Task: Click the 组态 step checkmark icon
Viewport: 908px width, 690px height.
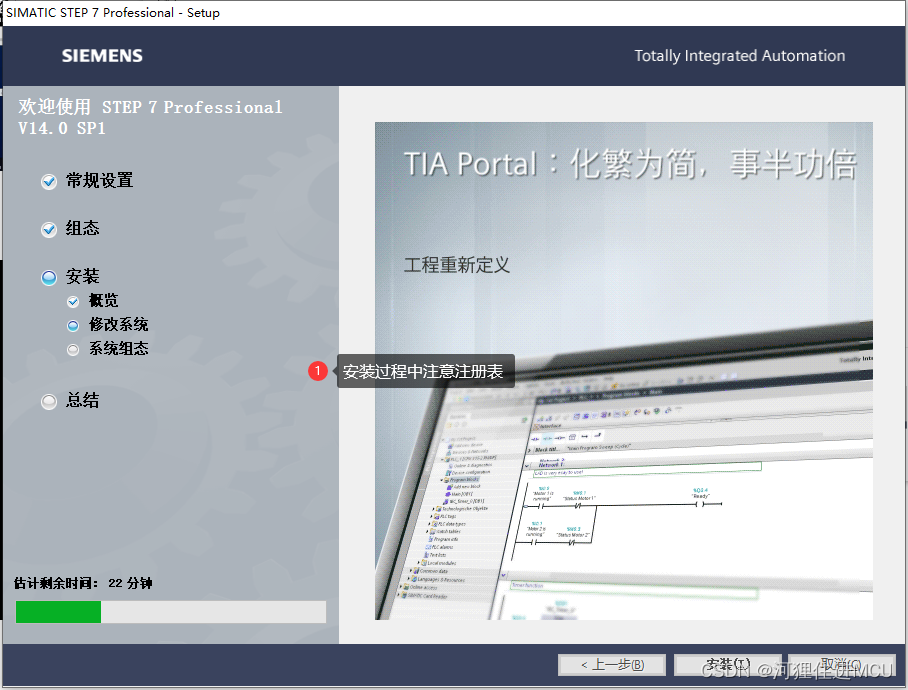Action: pyautogui.click(x=49, y=230)
